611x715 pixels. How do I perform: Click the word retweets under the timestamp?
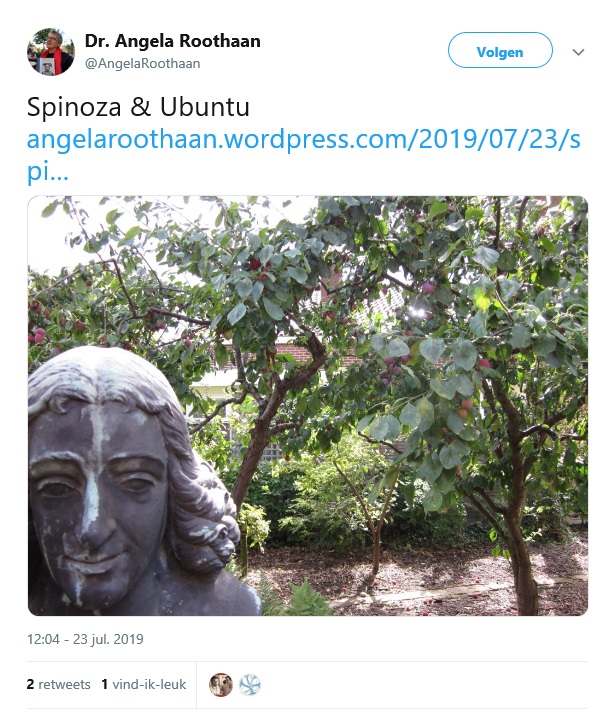coord(64,684)
